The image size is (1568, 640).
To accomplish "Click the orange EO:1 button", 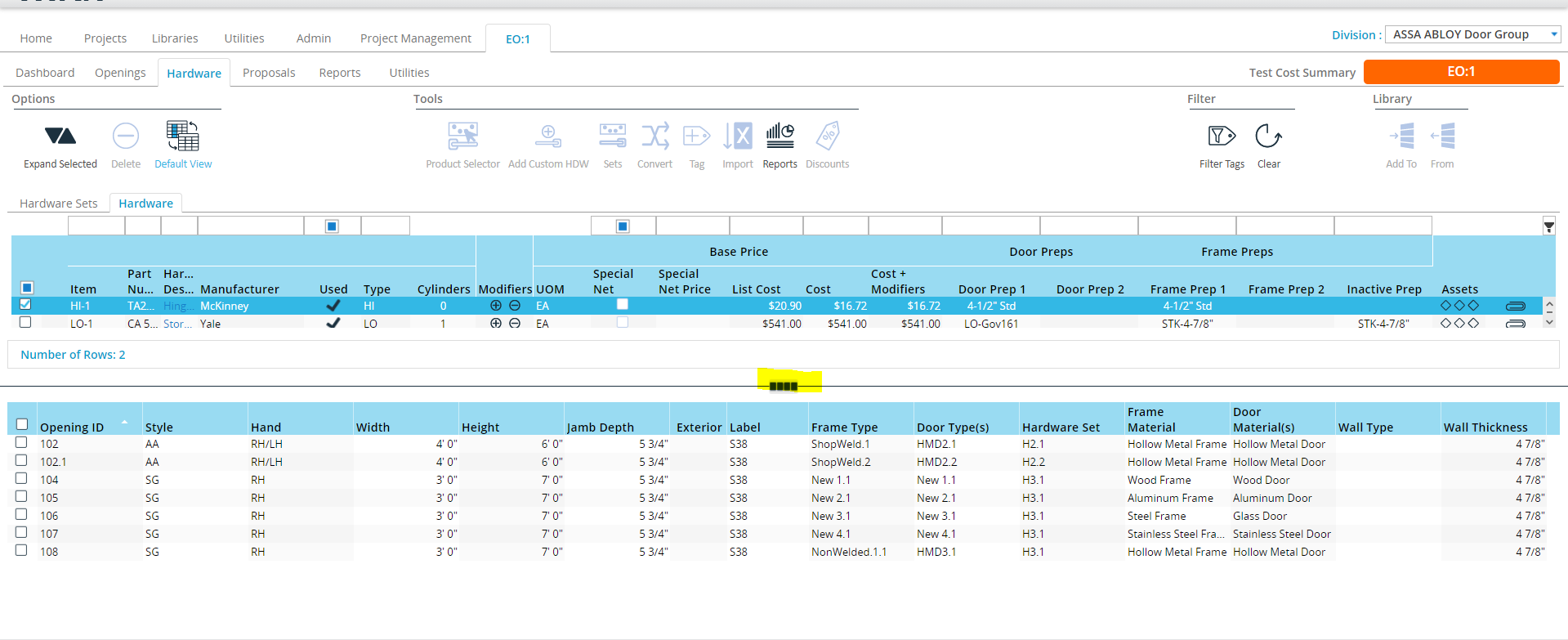I will [x=1460, y=72].
